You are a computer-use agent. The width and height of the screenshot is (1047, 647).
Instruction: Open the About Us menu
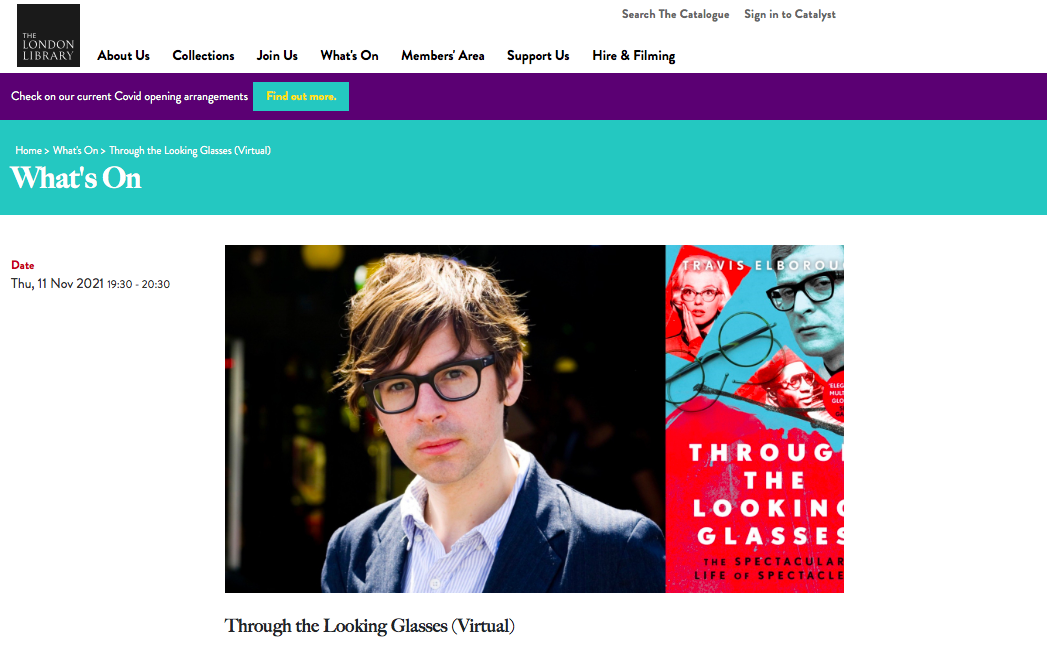coord(124,55)
